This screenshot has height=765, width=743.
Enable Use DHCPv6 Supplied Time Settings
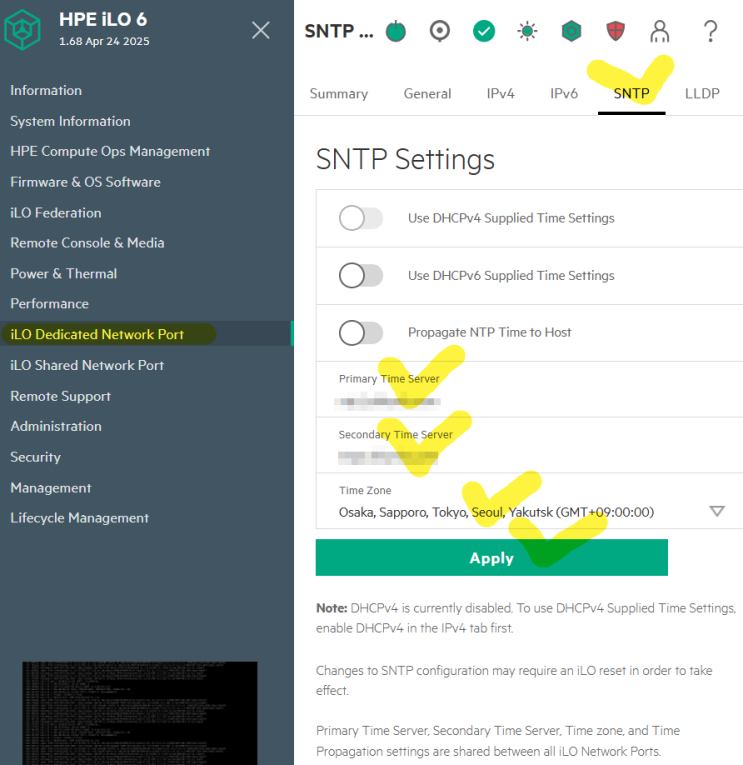(x=361, y=275)
